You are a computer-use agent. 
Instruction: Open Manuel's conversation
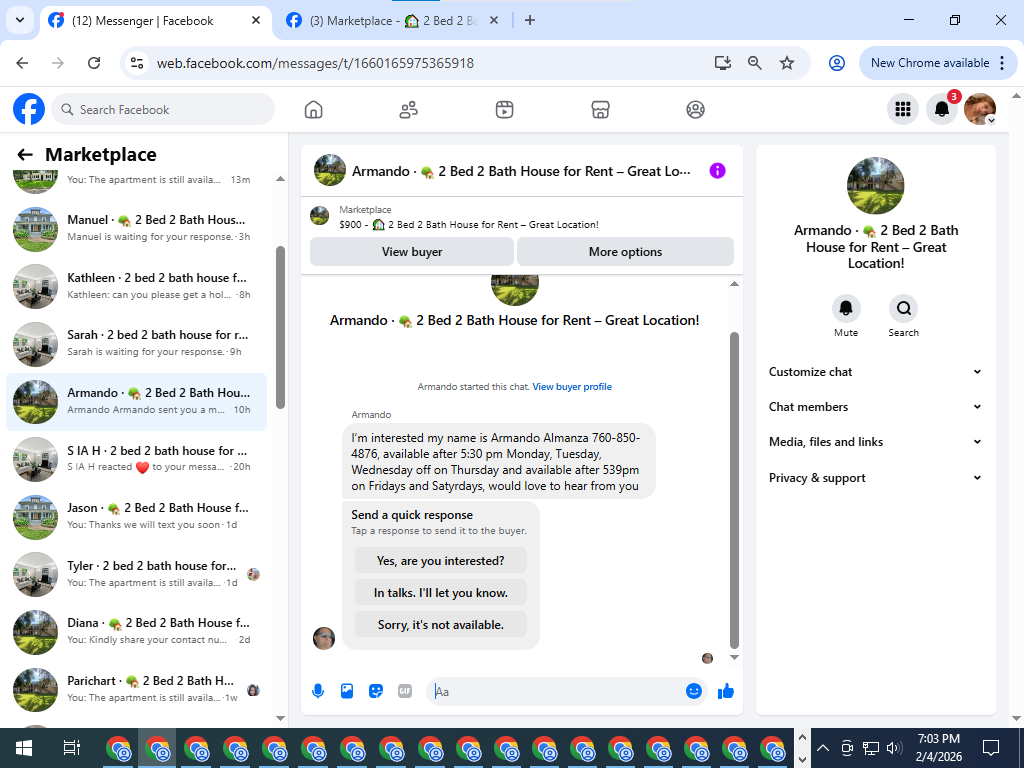pos(136,229)
